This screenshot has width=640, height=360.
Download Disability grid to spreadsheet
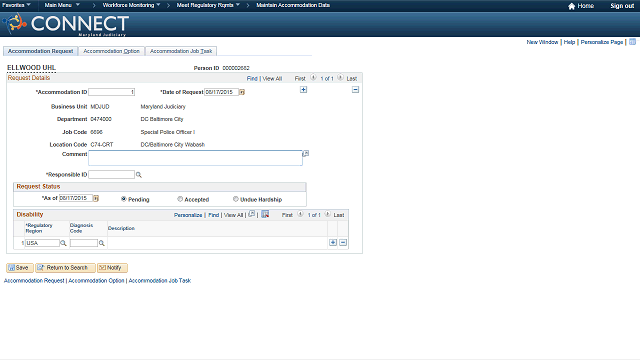[265, 214]
